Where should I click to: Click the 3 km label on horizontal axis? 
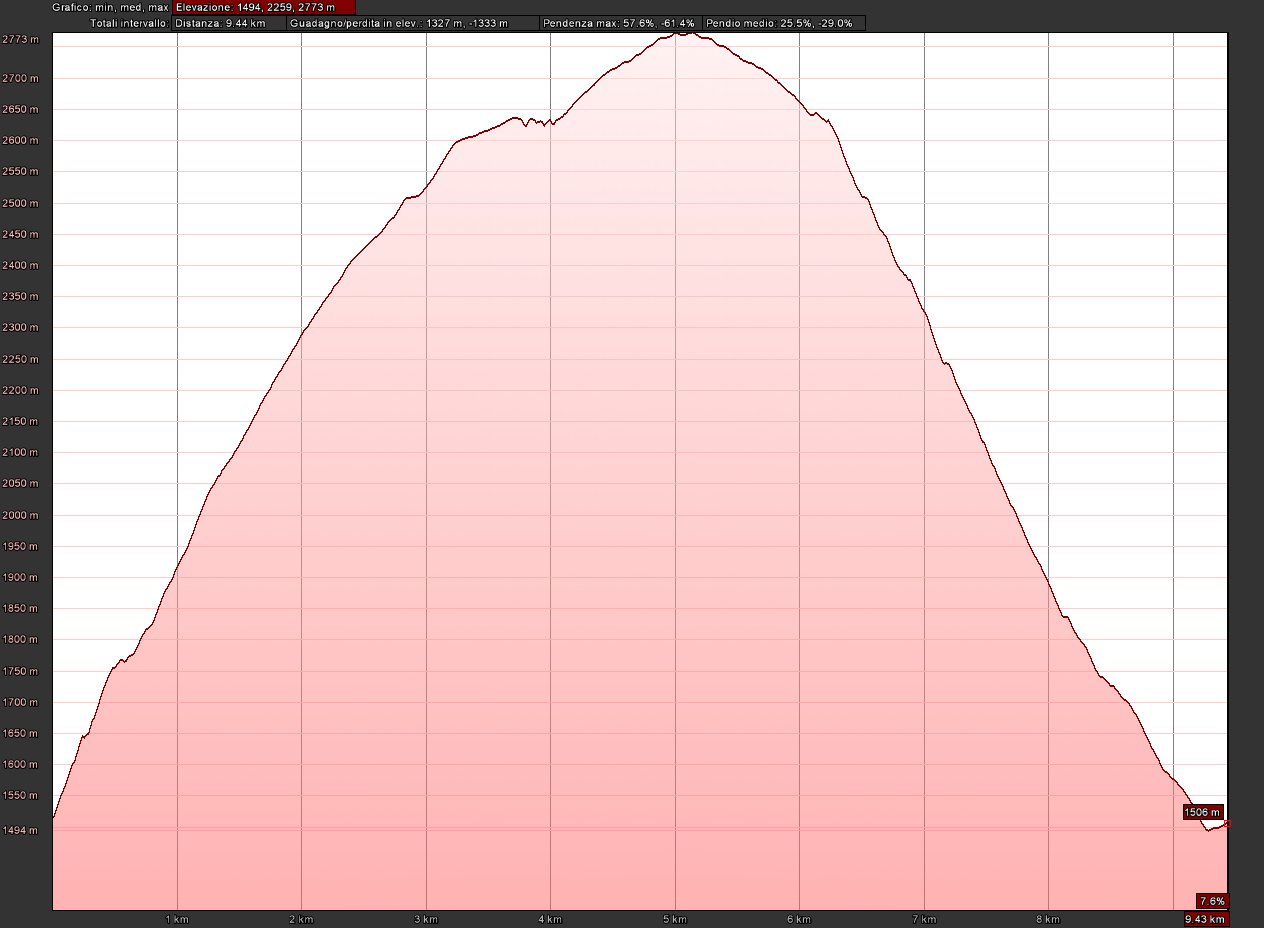click(x=425, y=918)
